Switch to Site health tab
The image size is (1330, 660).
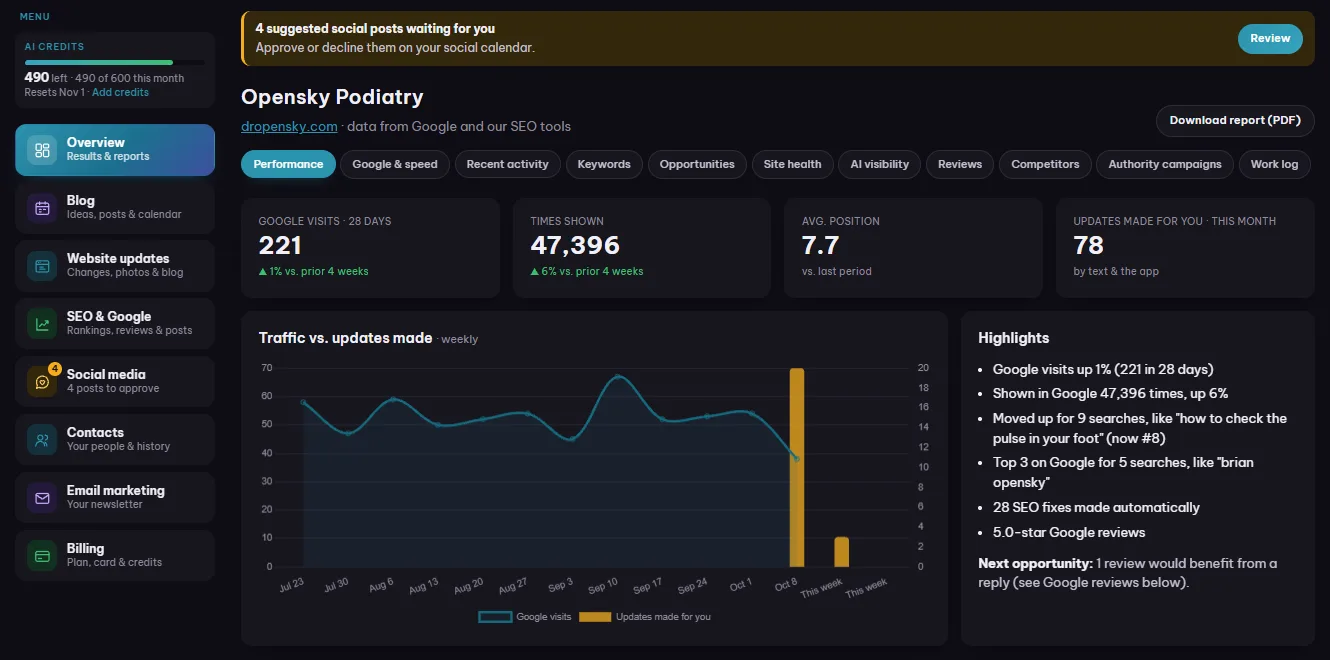[x=792, y=164]
